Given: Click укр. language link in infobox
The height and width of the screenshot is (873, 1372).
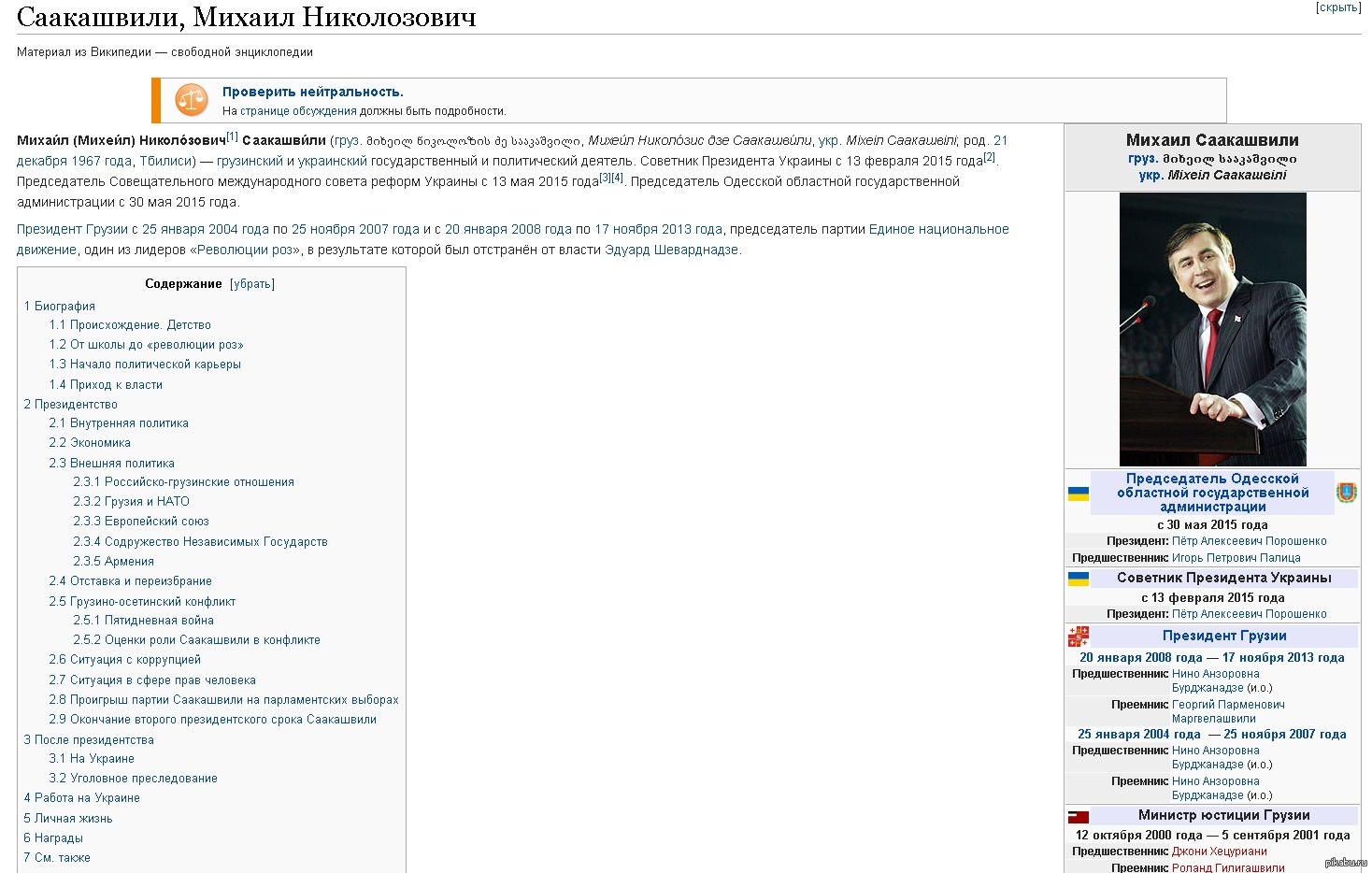Looking at the screenshot, I should (x=1151, y=175).
